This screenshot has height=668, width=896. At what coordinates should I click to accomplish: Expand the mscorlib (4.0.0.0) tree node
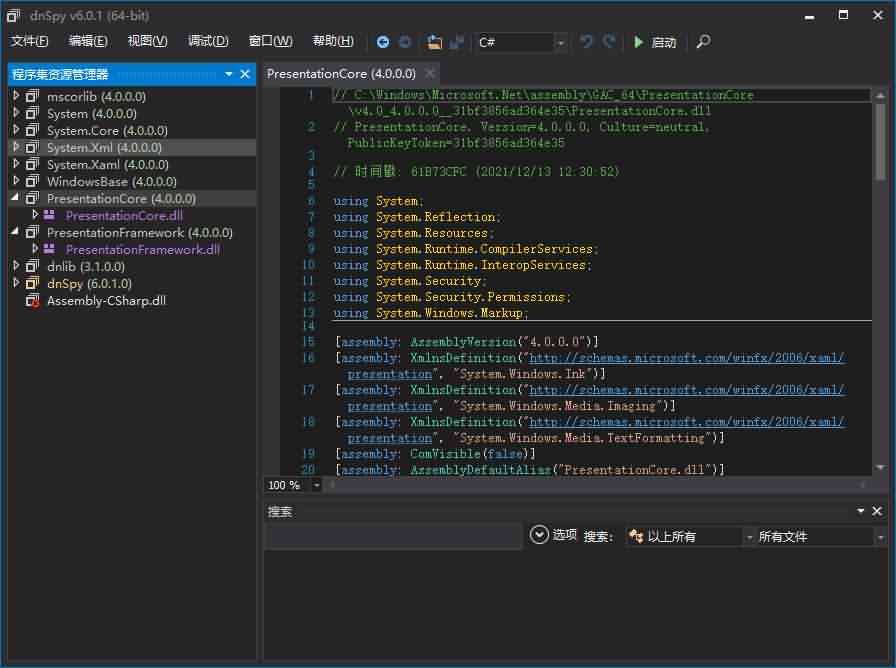tap(16, 97)
